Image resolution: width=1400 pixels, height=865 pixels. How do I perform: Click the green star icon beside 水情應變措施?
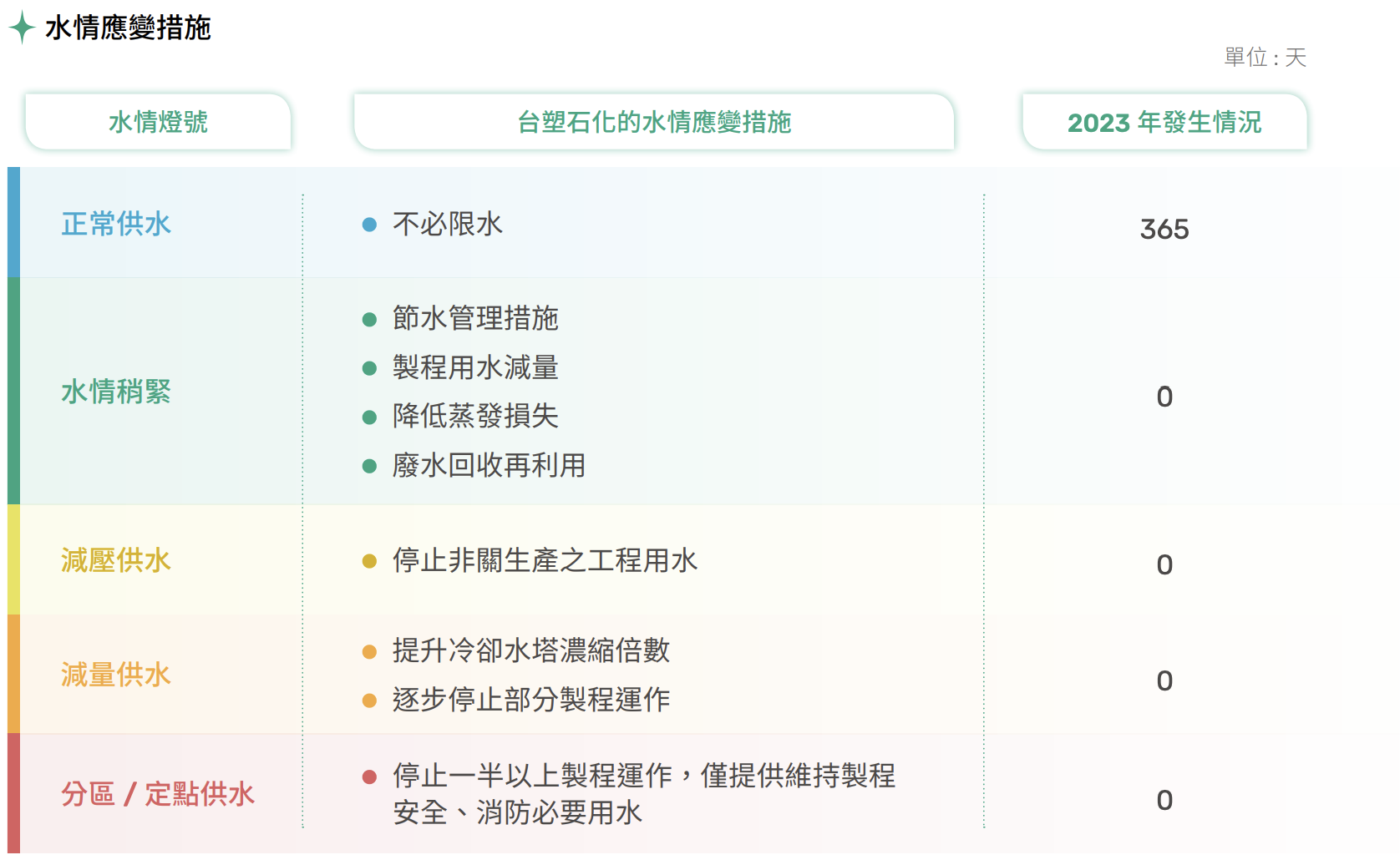[x=22, y=28]
